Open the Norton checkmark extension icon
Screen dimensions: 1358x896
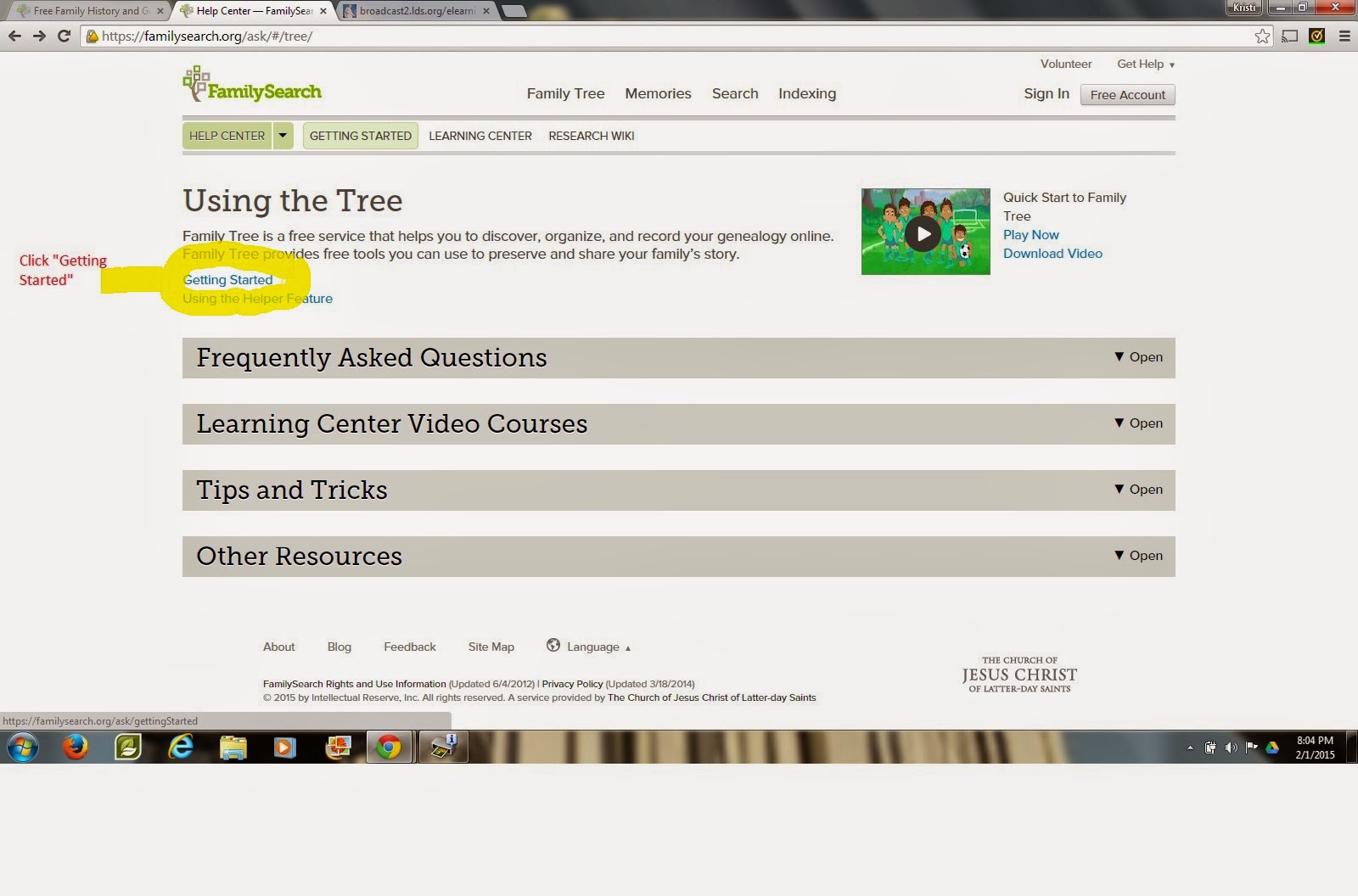pyautogui.click(x=1317, y=36)
